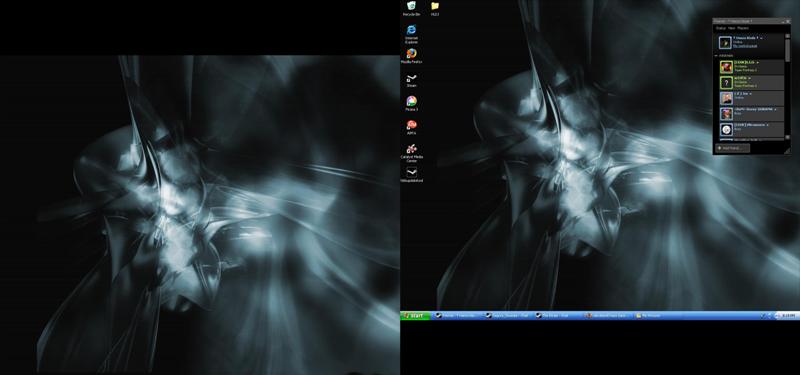Switch to the fourth taskbar button with red icon

click(x=606, y=316)
